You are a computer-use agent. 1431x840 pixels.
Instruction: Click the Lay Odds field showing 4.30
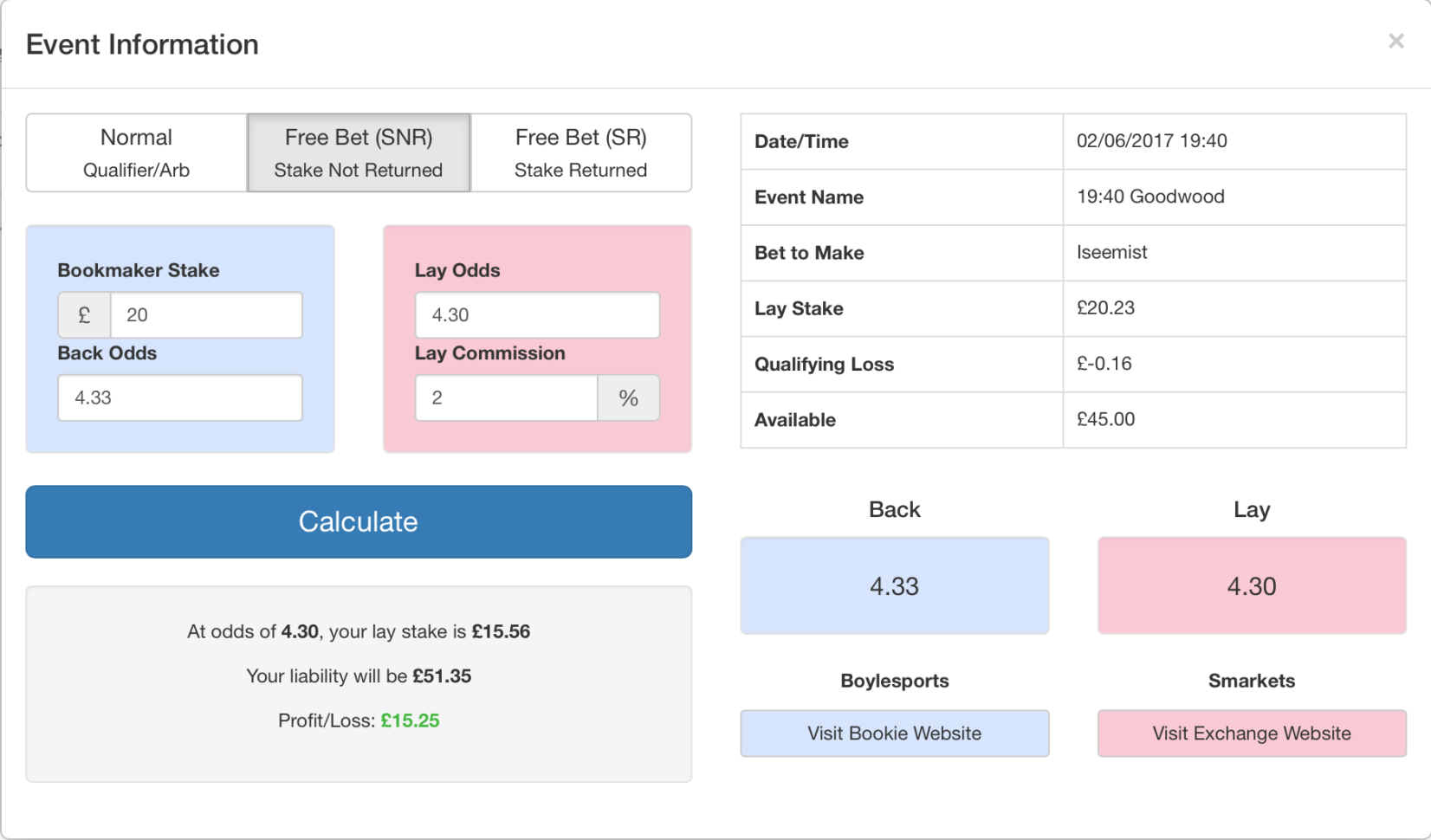(536, 314)
